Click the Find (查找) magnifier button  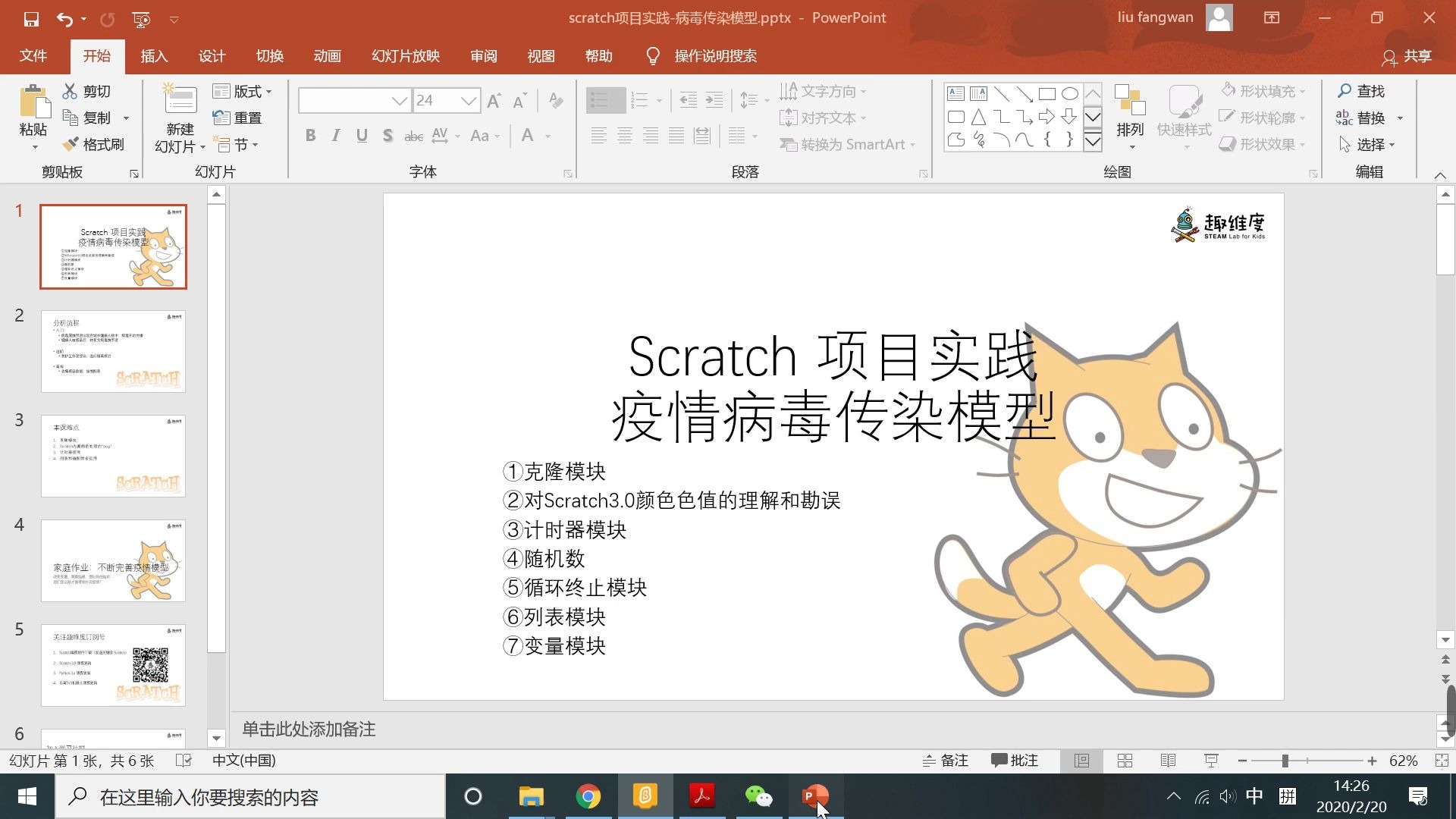[1361, 91]
